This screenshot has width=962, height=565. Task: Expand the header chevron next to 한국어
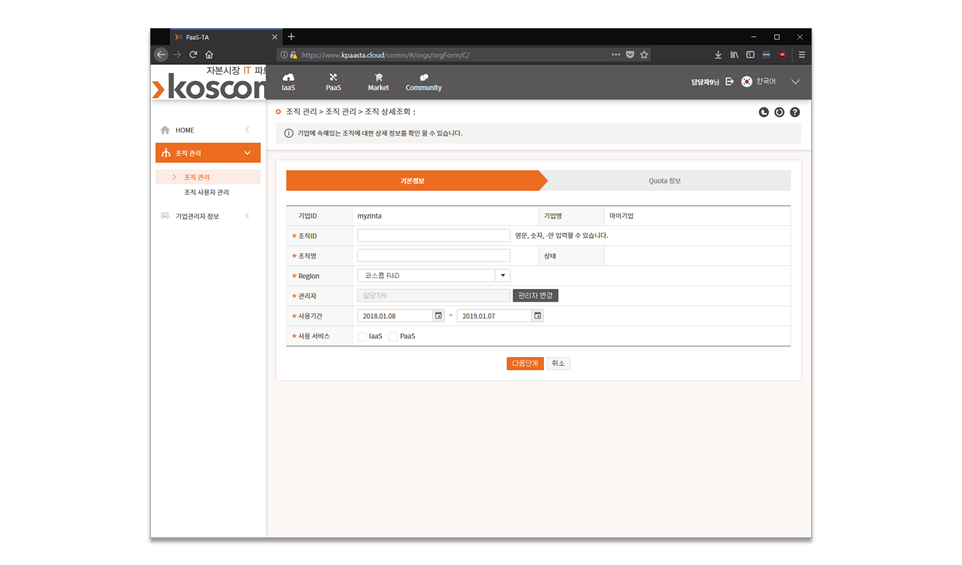[795, 82]
